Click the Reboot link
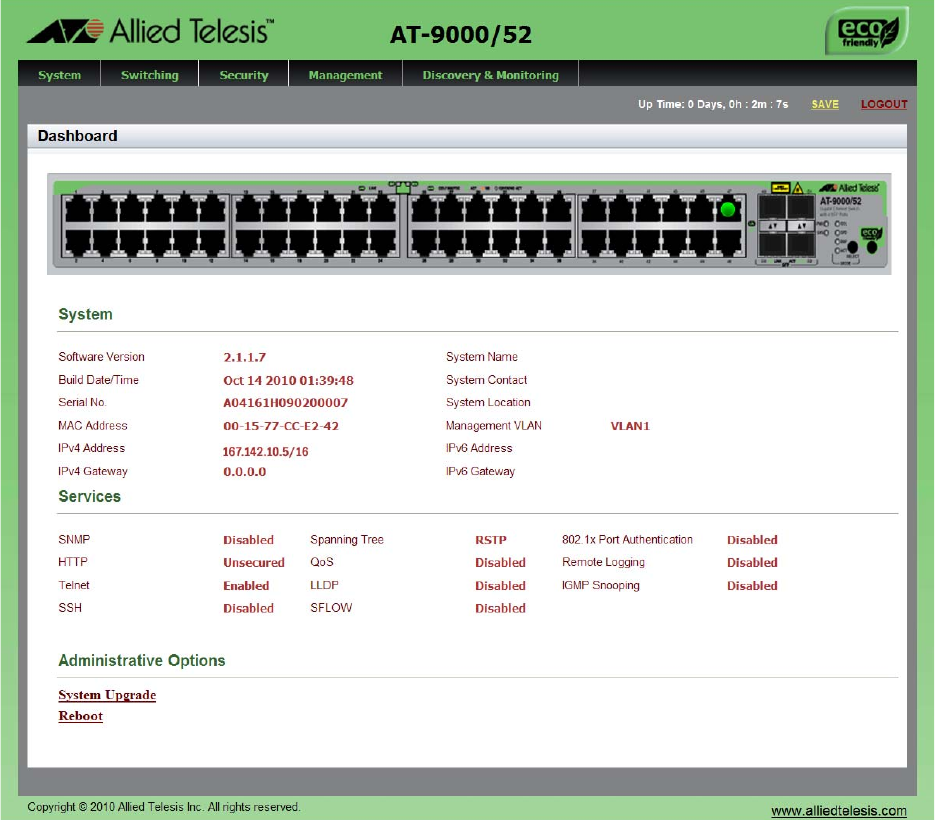The height and width of the screenshot is (820, 935). pyautogui.click(x=81, y=716)
